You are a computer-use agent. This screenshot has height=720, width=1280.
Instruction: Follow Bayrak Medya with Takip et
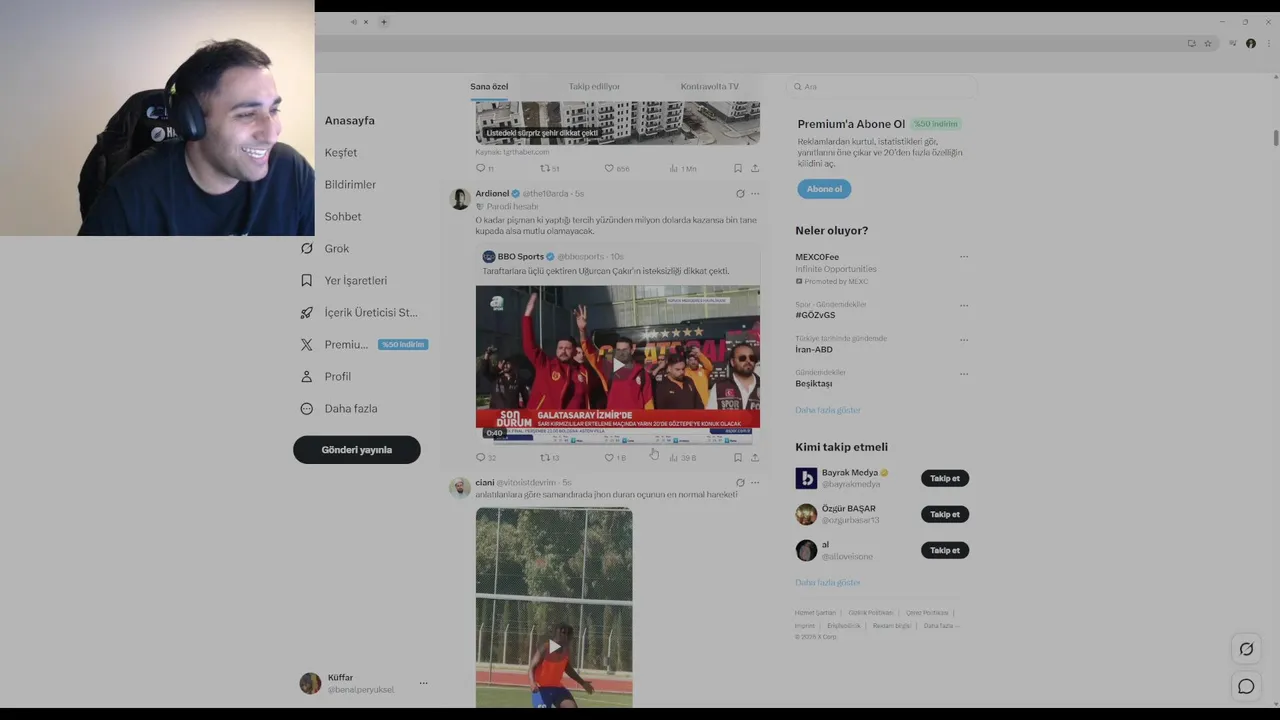(x=945, y=478)
